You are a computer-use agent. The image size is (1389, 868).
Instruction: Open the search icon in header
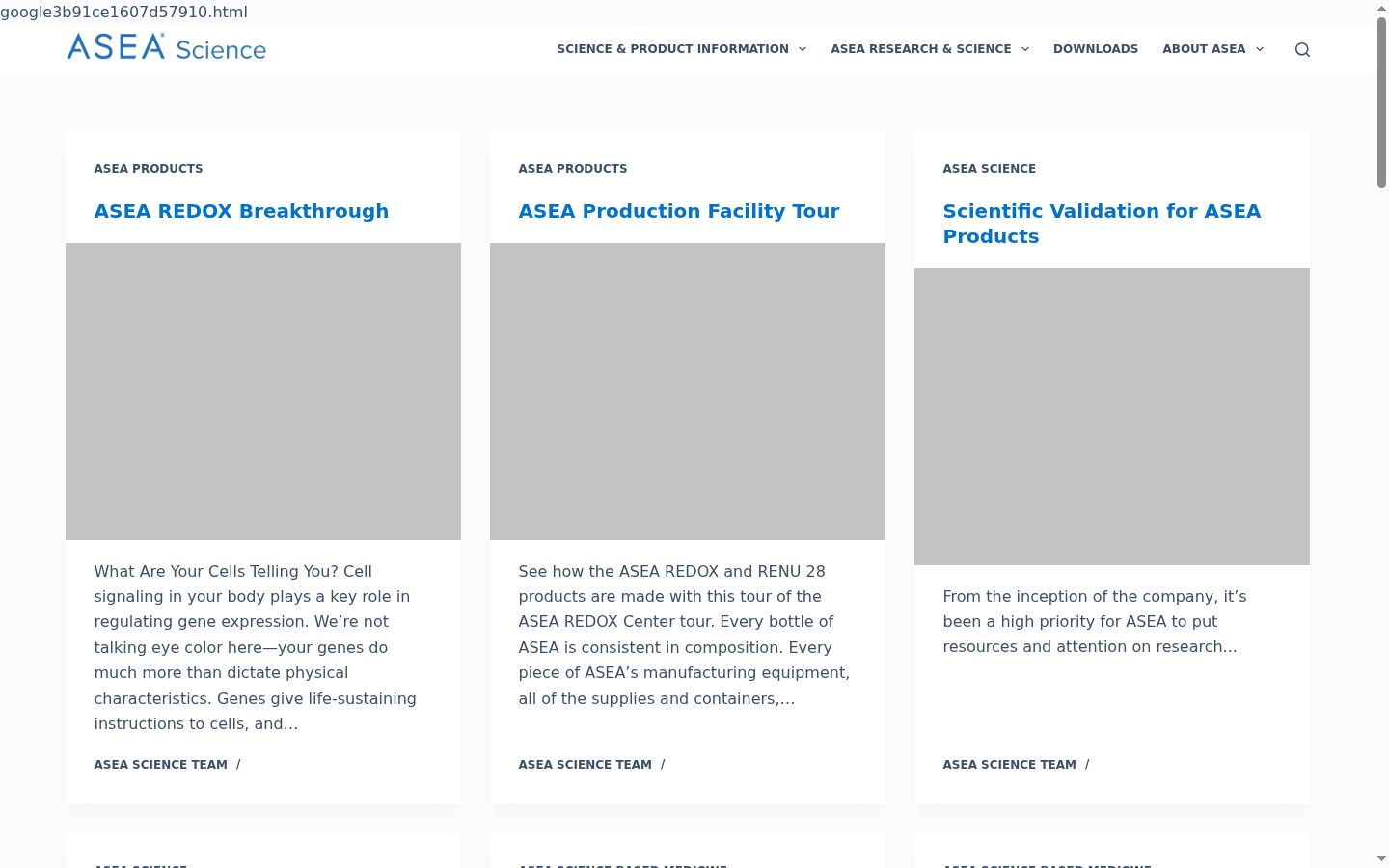coord(1302,50)
